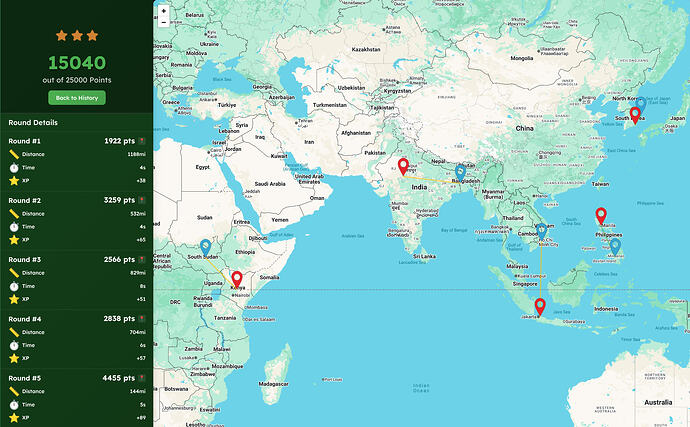Click the stopwatch icon in Round #2

pyautogui.click(x=14, y=227)
